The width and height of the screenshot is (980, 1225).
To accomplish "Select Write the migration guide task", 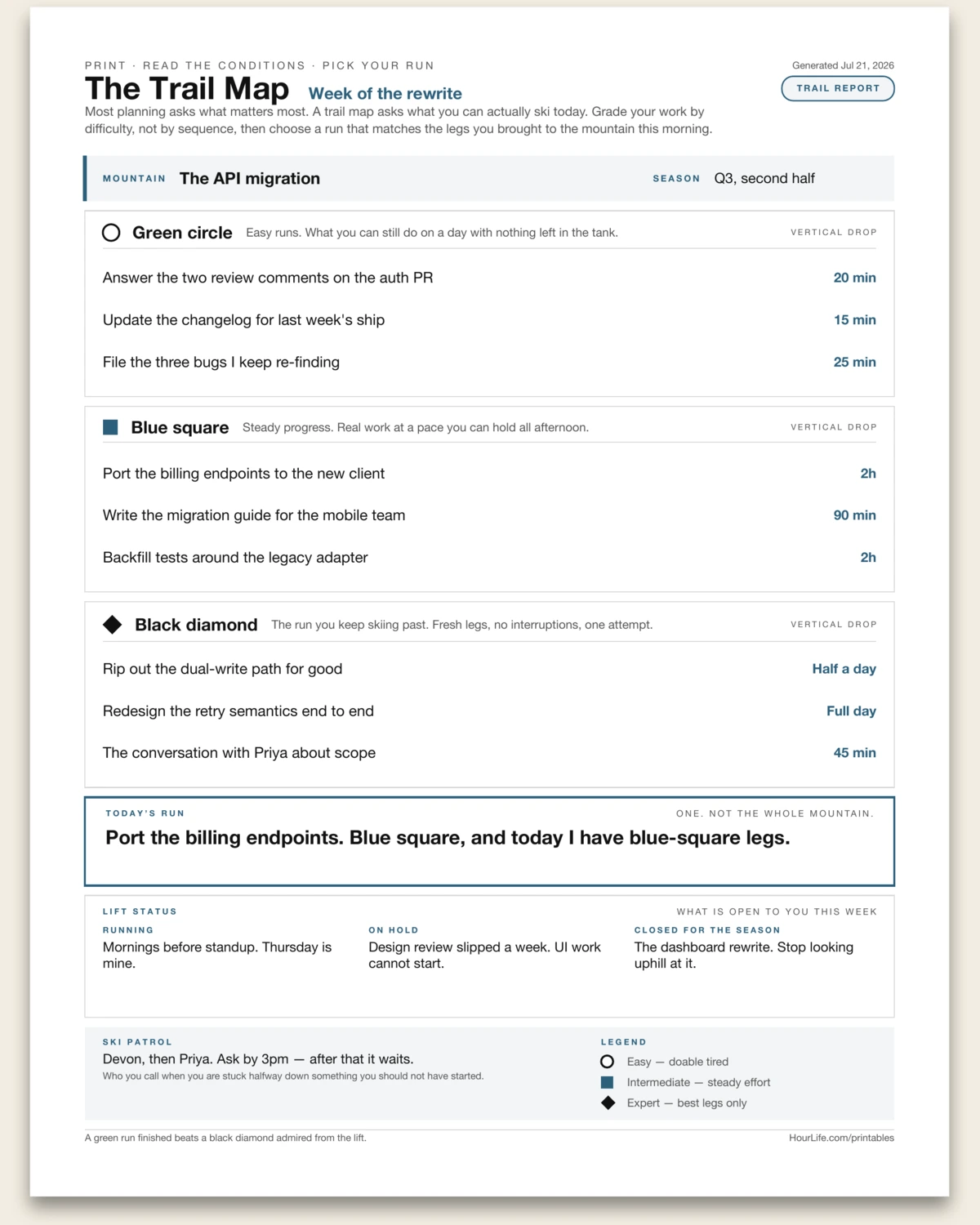I will (x=489, y=515).
